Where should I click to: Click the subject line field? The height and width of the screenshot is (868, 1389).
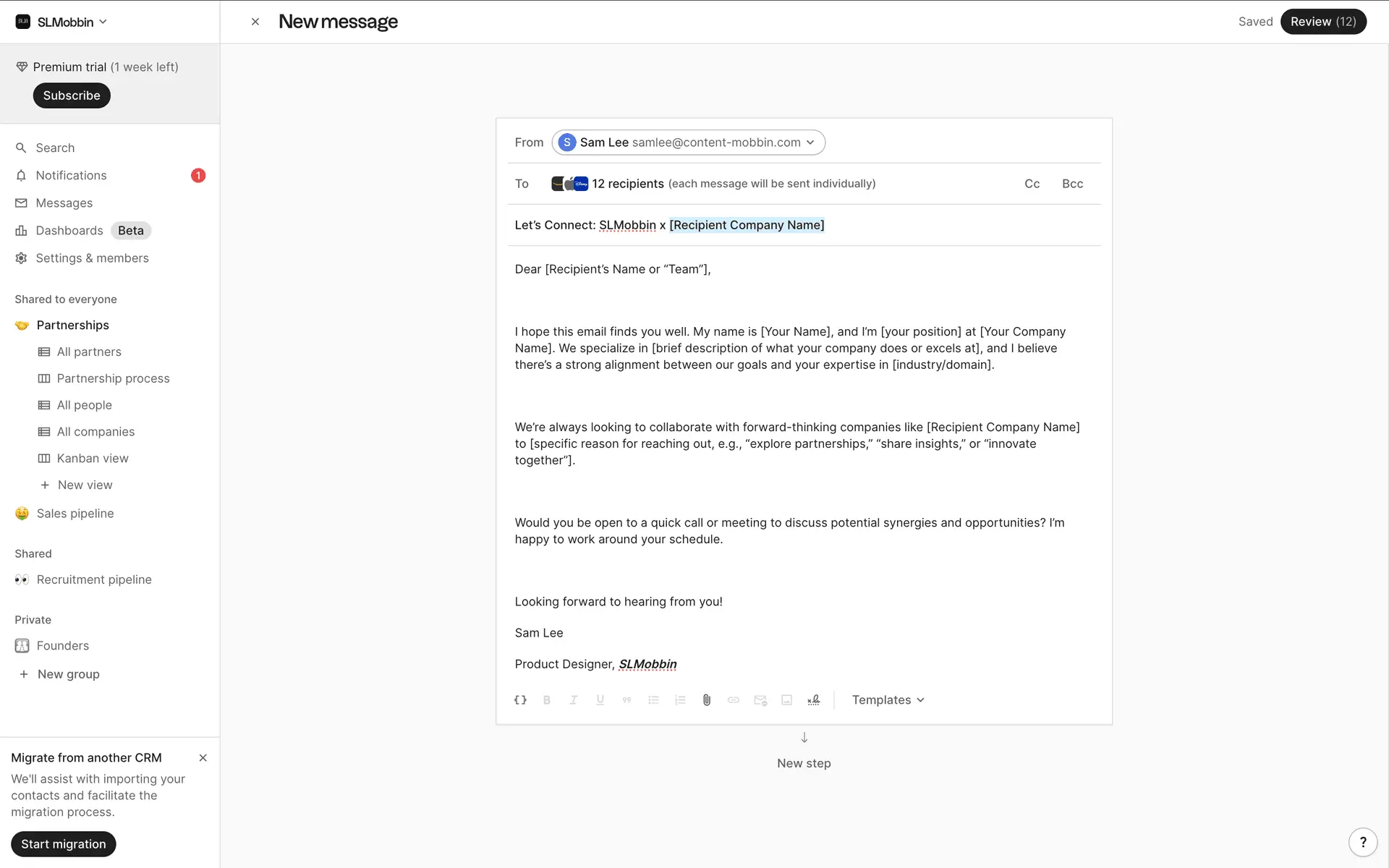(940, 225)
